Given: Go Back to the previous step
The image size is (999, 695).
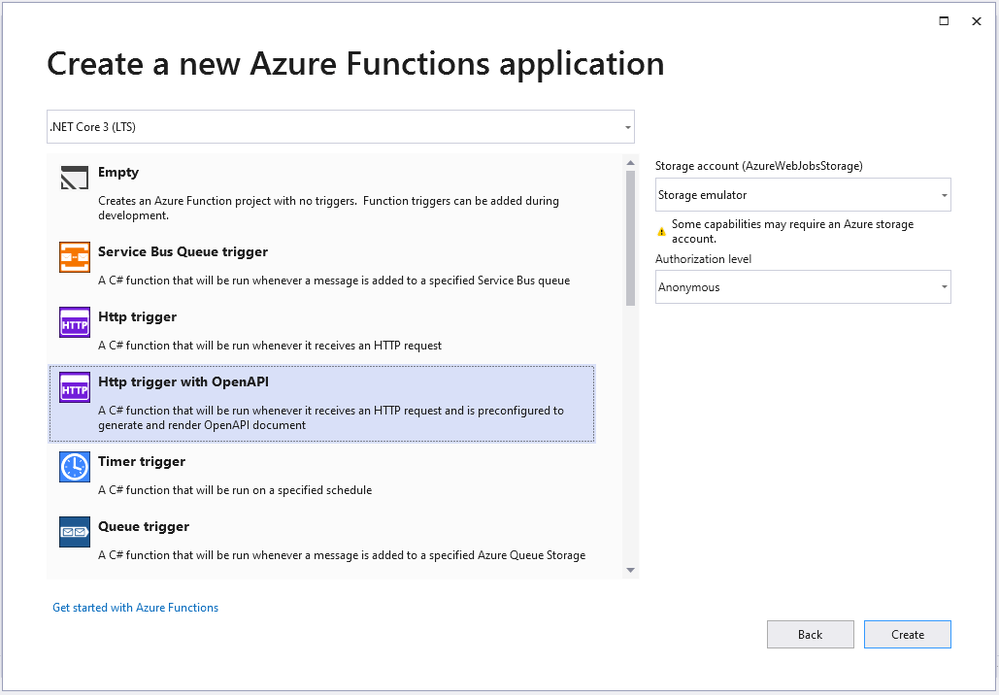Looking at the screenshot, I should pos(810,634).
